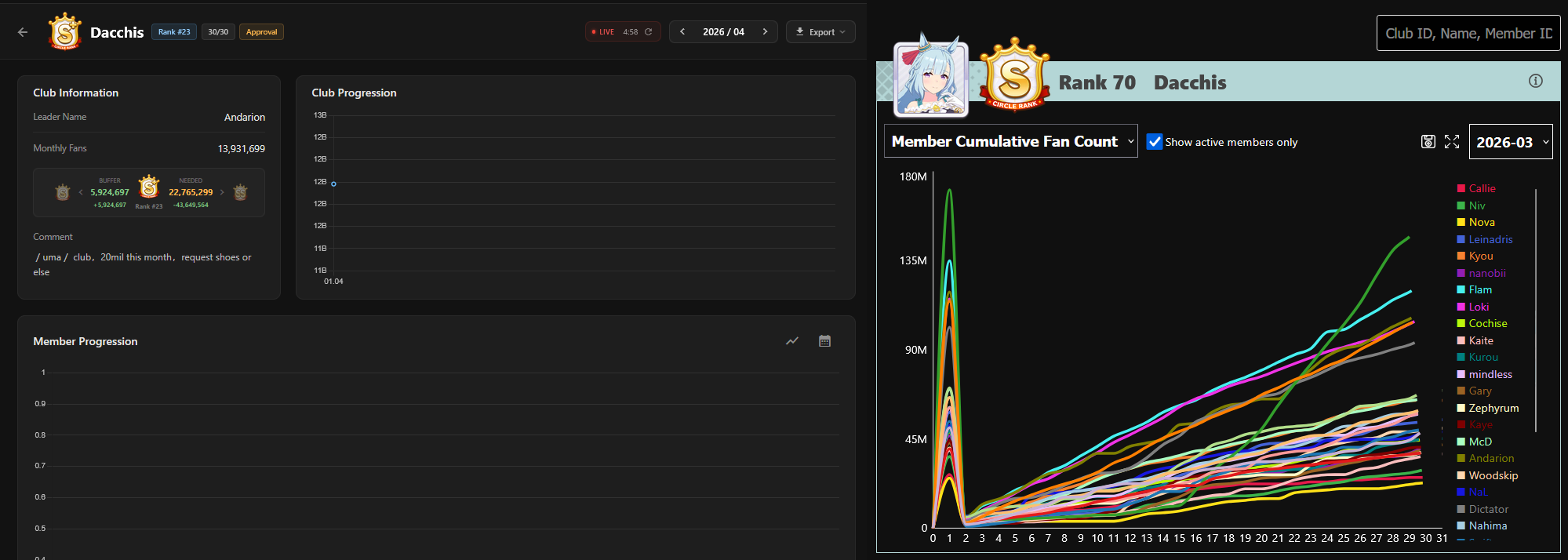Toggle nanobii series in legend

[1481, 273]
